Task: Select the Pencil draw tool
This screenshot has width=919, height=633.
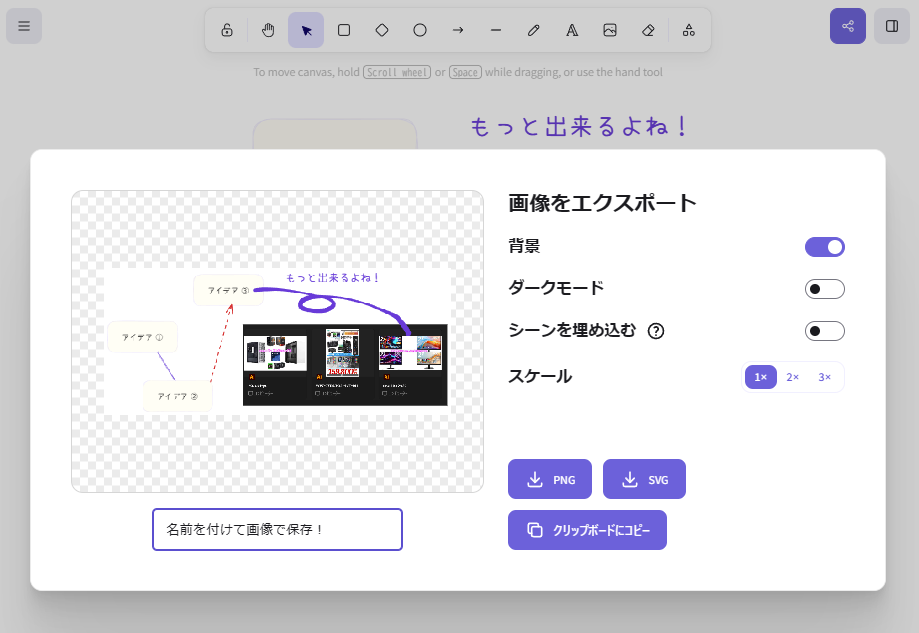Action: point(534,30)
